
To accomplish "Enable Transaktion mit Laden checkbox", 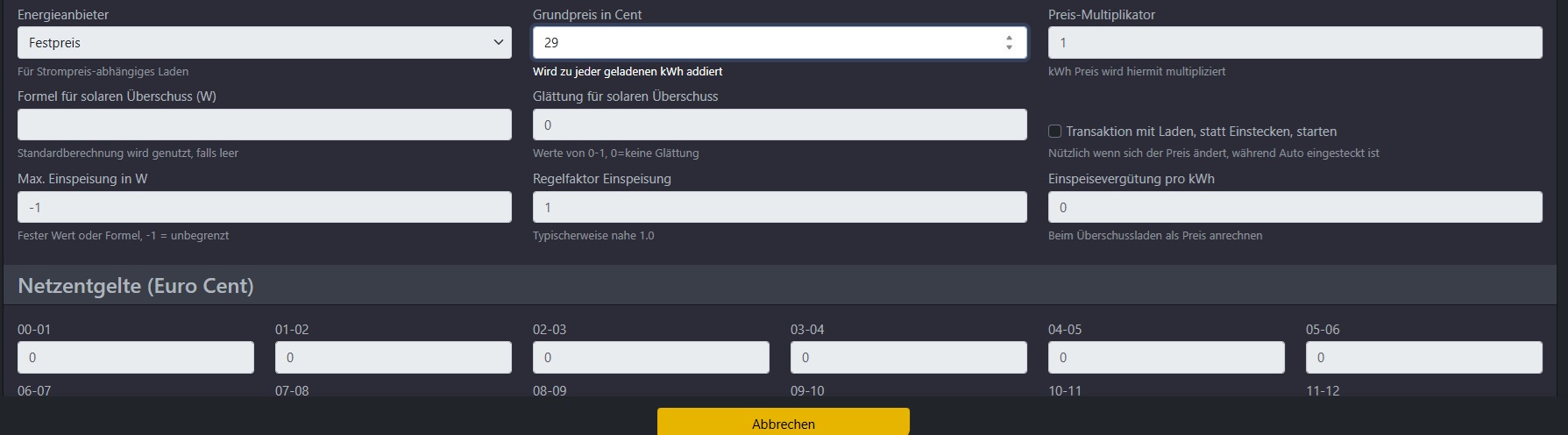I will (1055, 132).
